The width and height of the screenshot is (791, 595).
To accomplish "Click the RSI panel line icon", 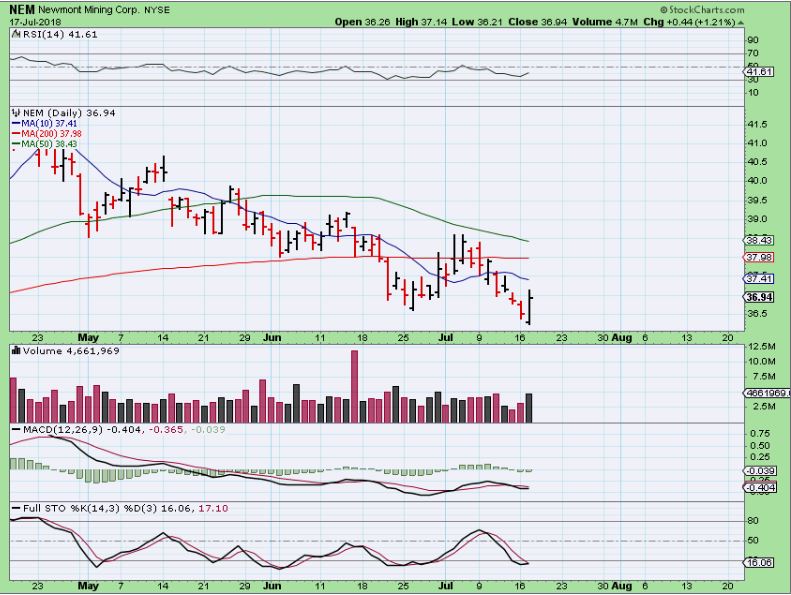I will coord(15,34).
